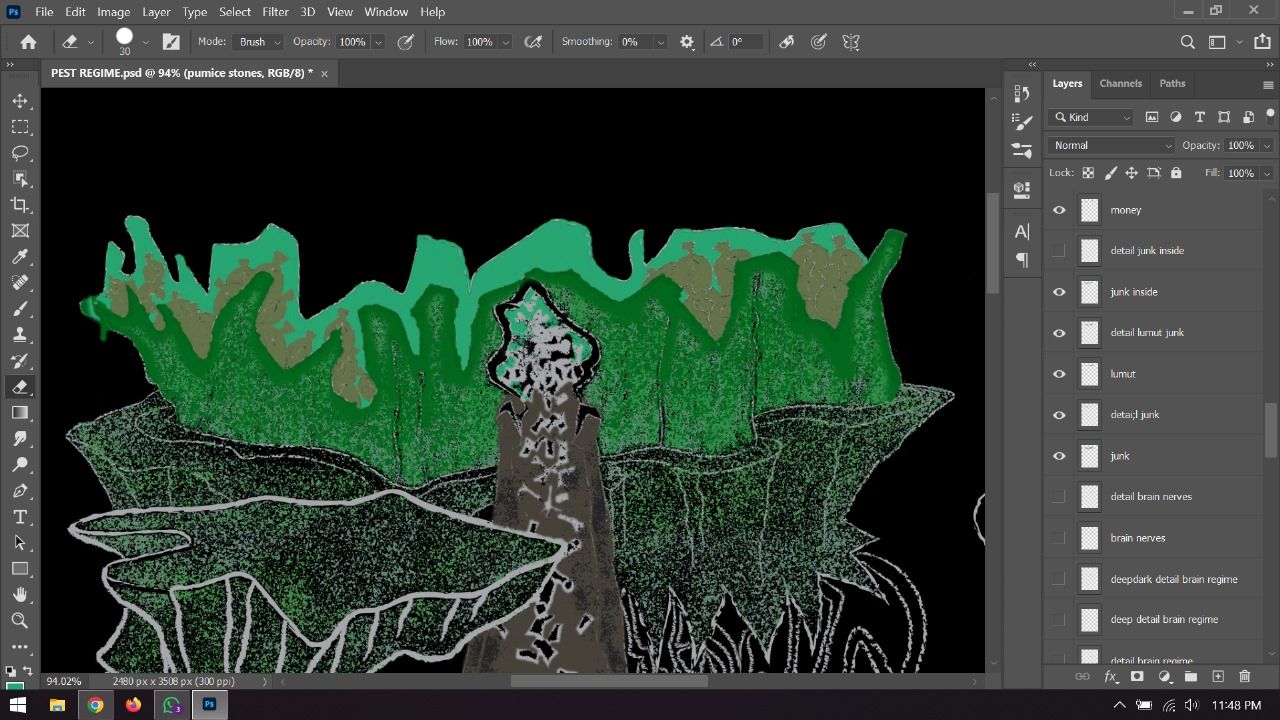Hide the lumut layer
The height and width of the screenshot is (720, 1280).
click(1059, 374)
